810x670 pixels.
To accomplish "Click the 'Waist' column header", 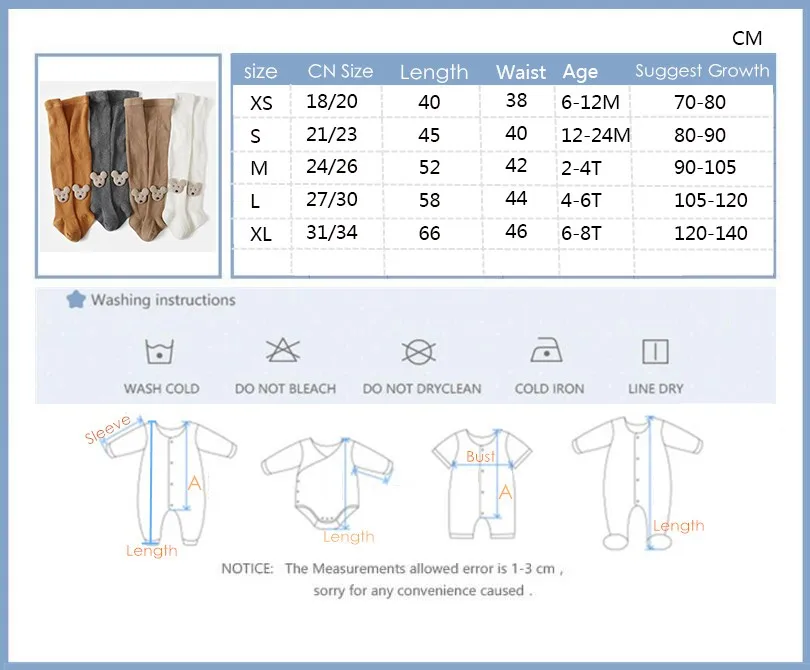I will [521, 72].
